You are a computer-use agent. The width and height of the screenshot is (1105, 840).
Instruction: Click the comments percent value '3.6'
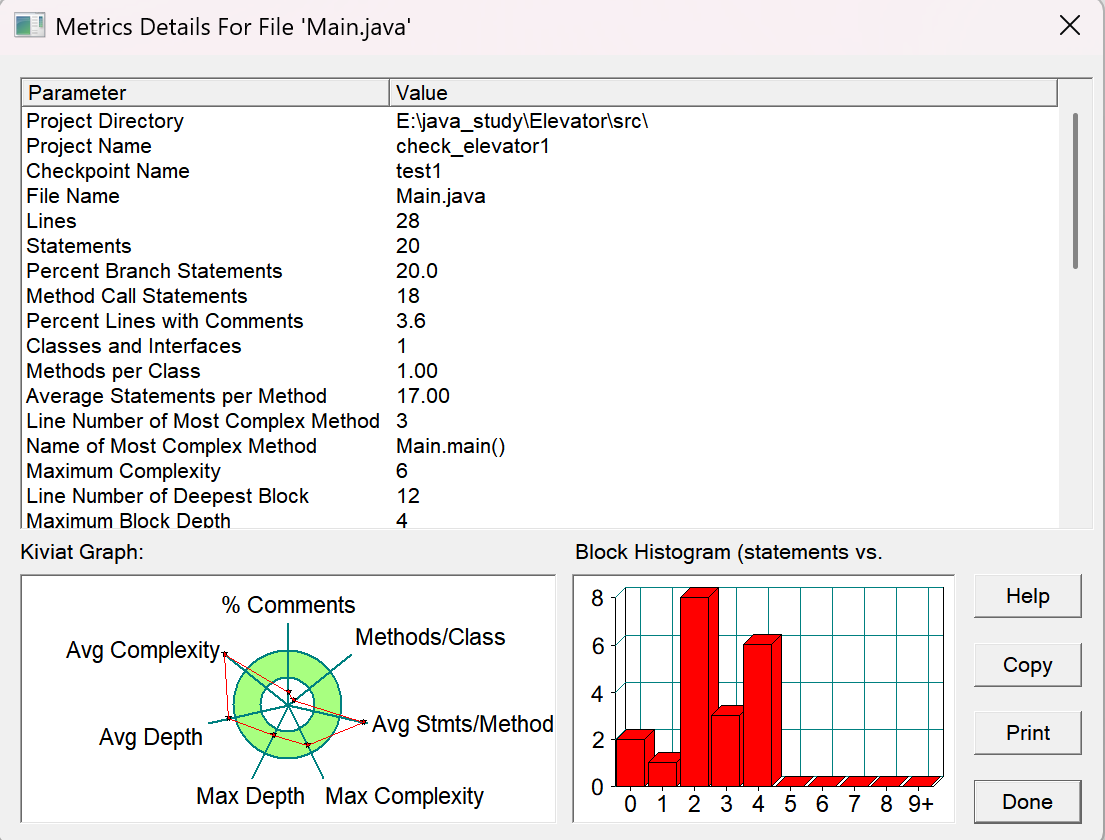click(410, 321)
